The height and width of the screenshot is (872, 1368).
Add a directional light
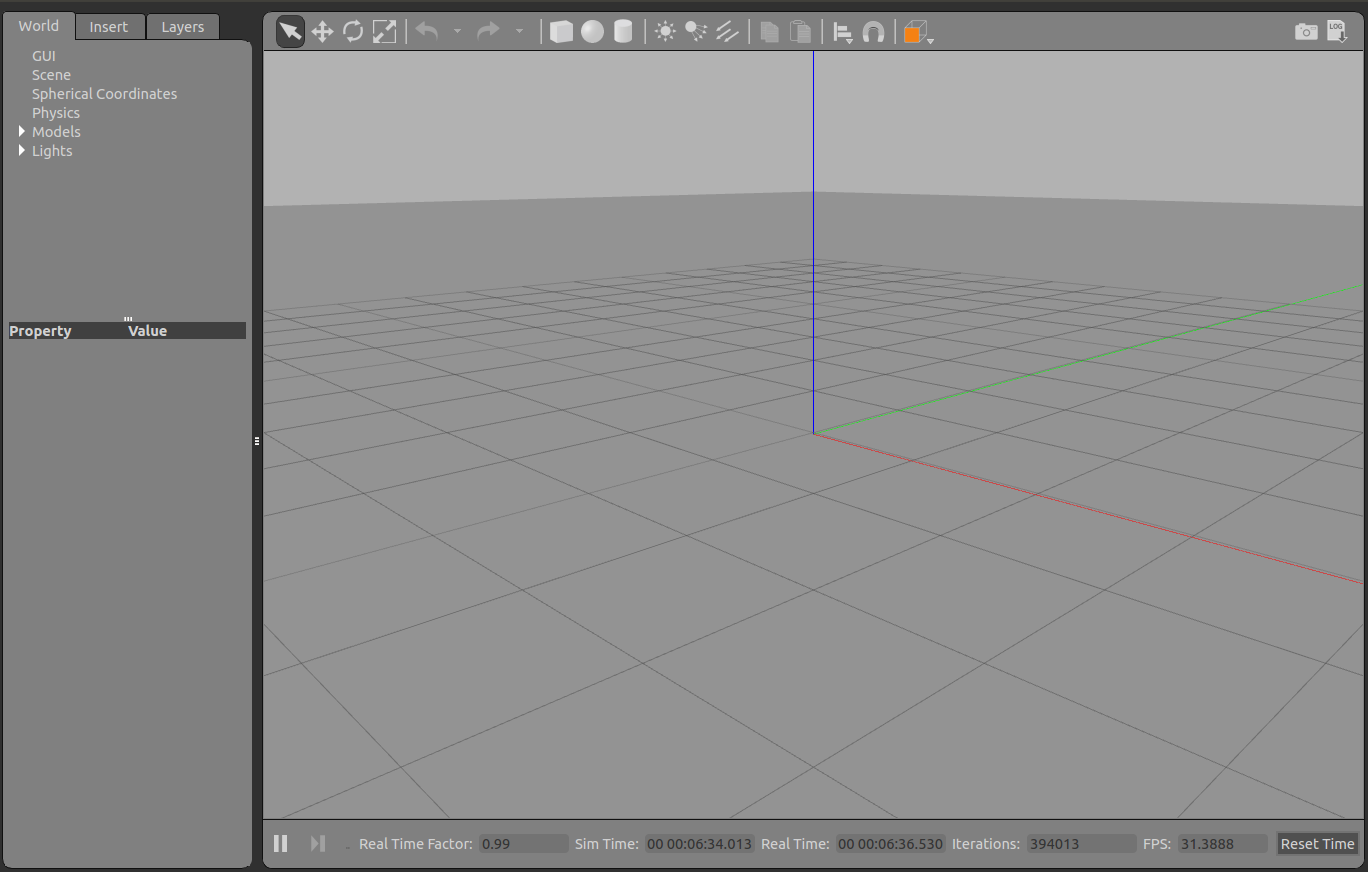[x=727, y=32]
